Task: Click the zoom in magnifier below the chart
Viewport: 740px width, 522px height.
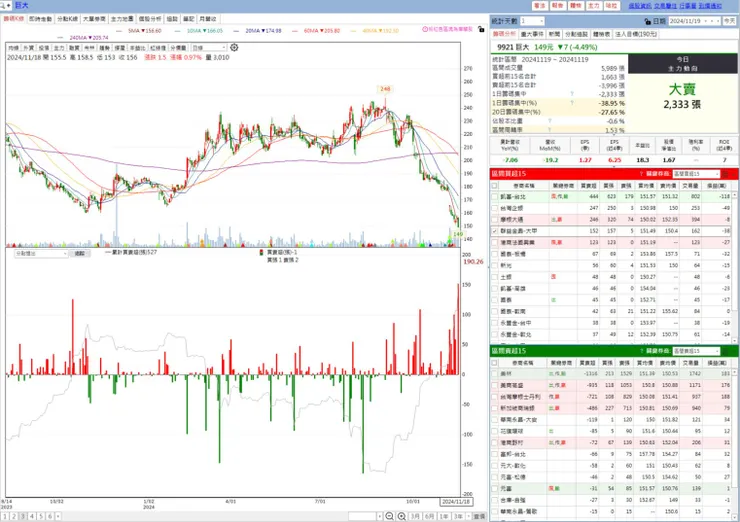Action: point(402,516)
